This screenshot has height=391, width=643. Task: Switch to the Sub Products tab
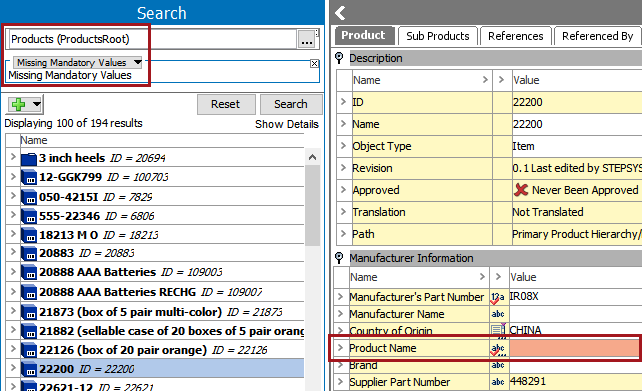(x=438, y=36)
